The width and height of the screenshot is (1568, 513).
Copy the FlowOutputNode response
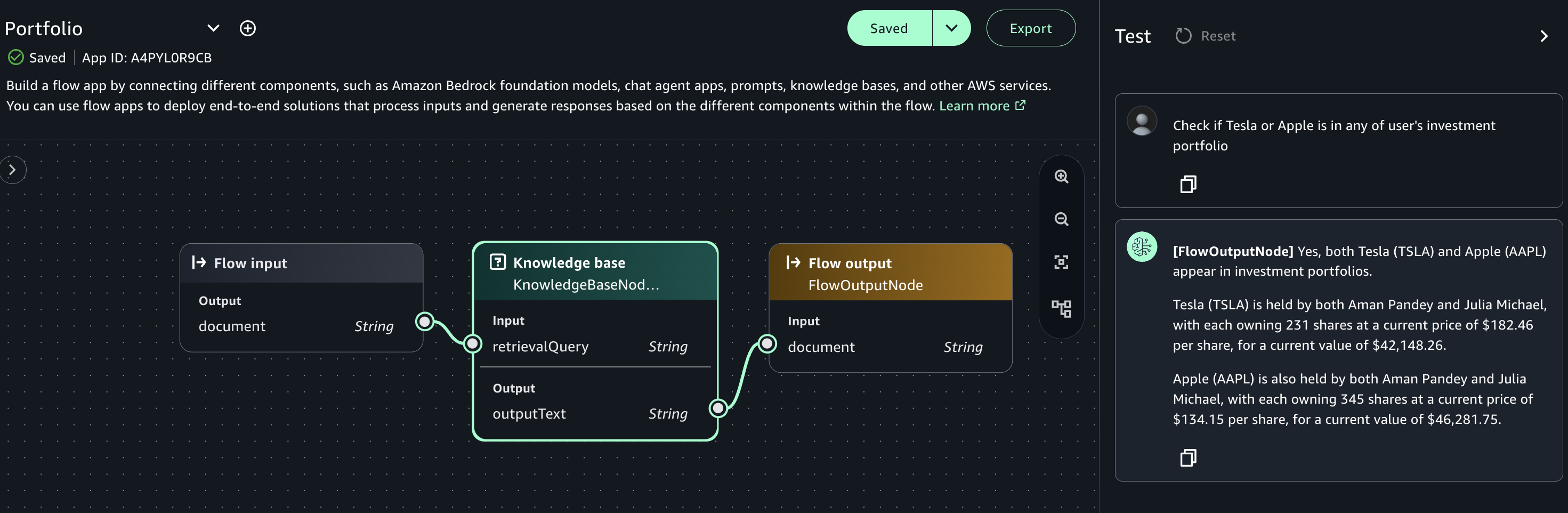tap(1187, 458)
